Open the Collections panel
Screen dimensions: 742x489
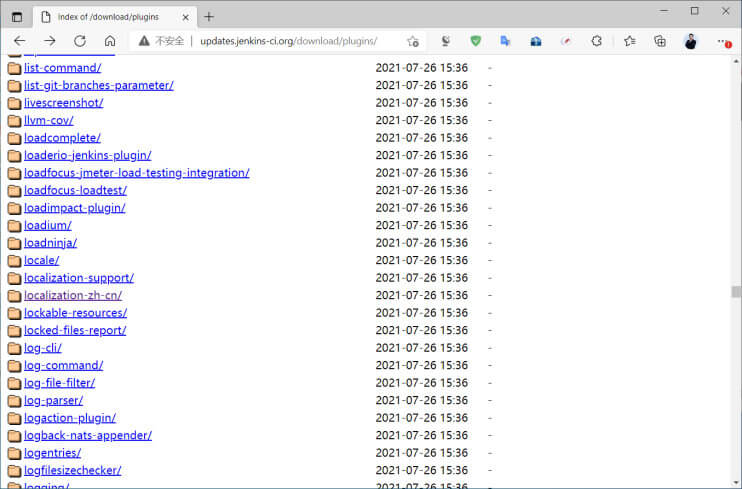[660, 41]
